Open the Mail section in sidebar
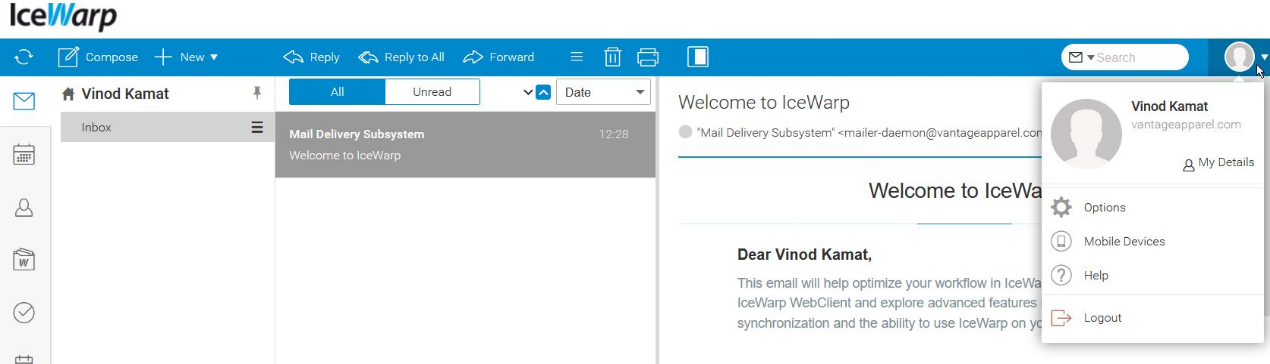Viewport: 1270px width, 364px height. [x=24, y=101]
